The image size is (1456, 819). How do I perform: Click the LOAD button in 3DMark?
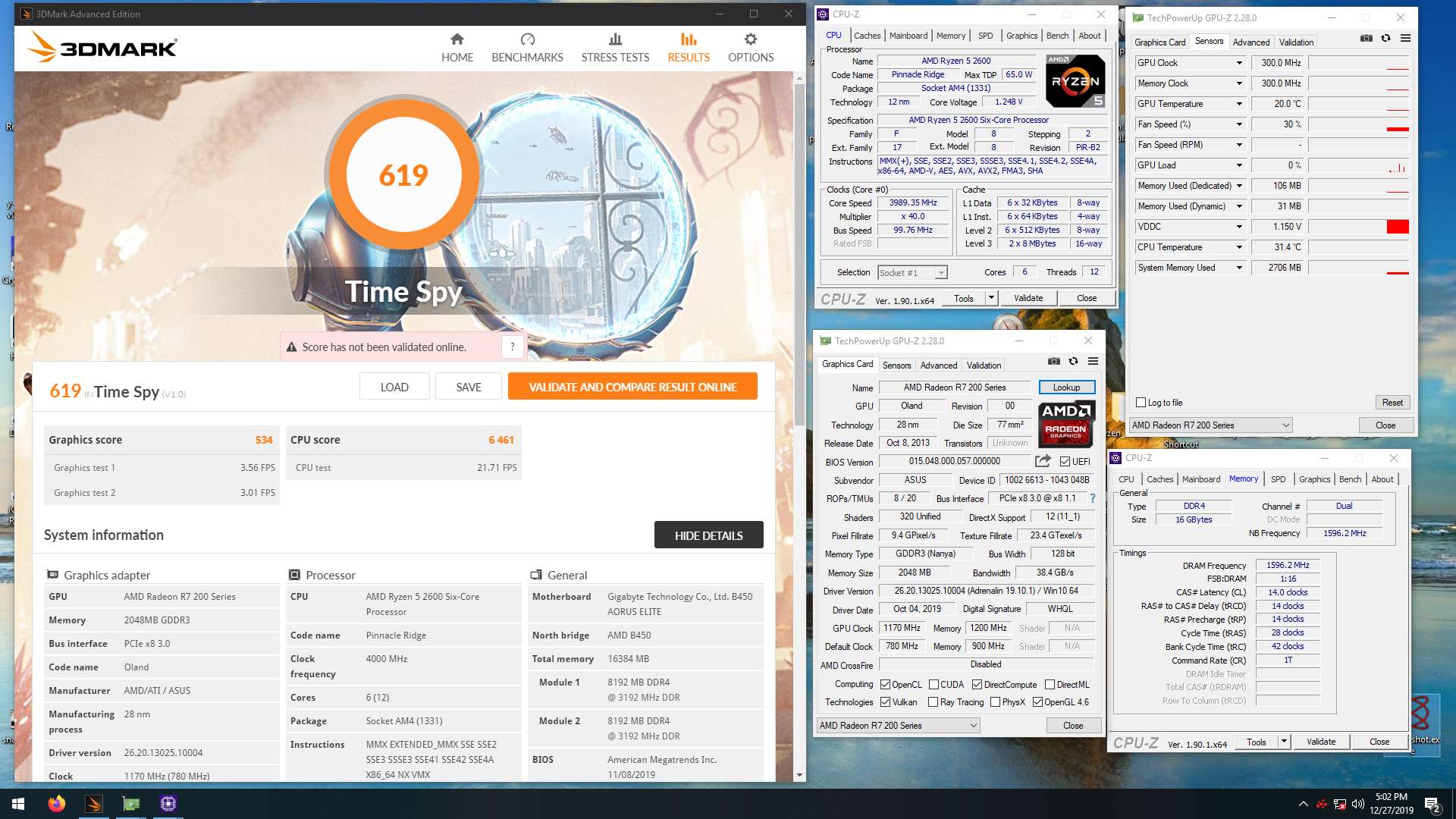click(x=394, y=387)
